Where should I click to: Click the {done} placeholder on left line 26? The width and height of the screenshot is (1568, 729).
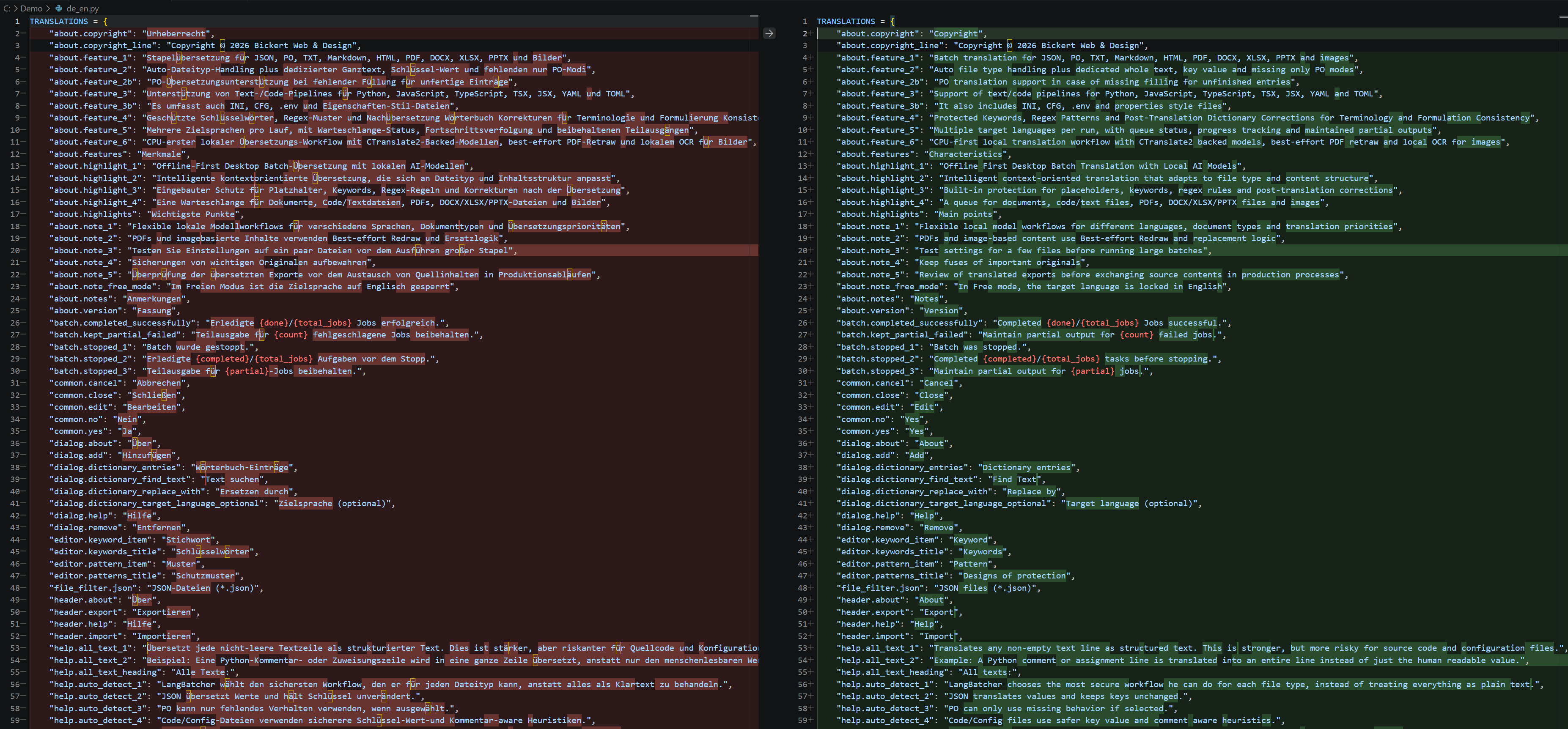tap(273, 323)
